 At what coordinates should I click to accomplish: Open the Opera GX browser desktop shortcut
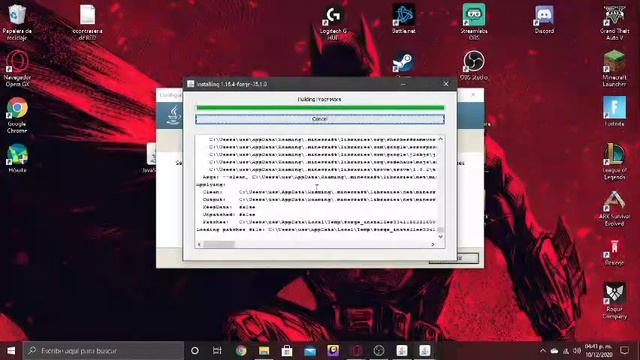(17, 69)
